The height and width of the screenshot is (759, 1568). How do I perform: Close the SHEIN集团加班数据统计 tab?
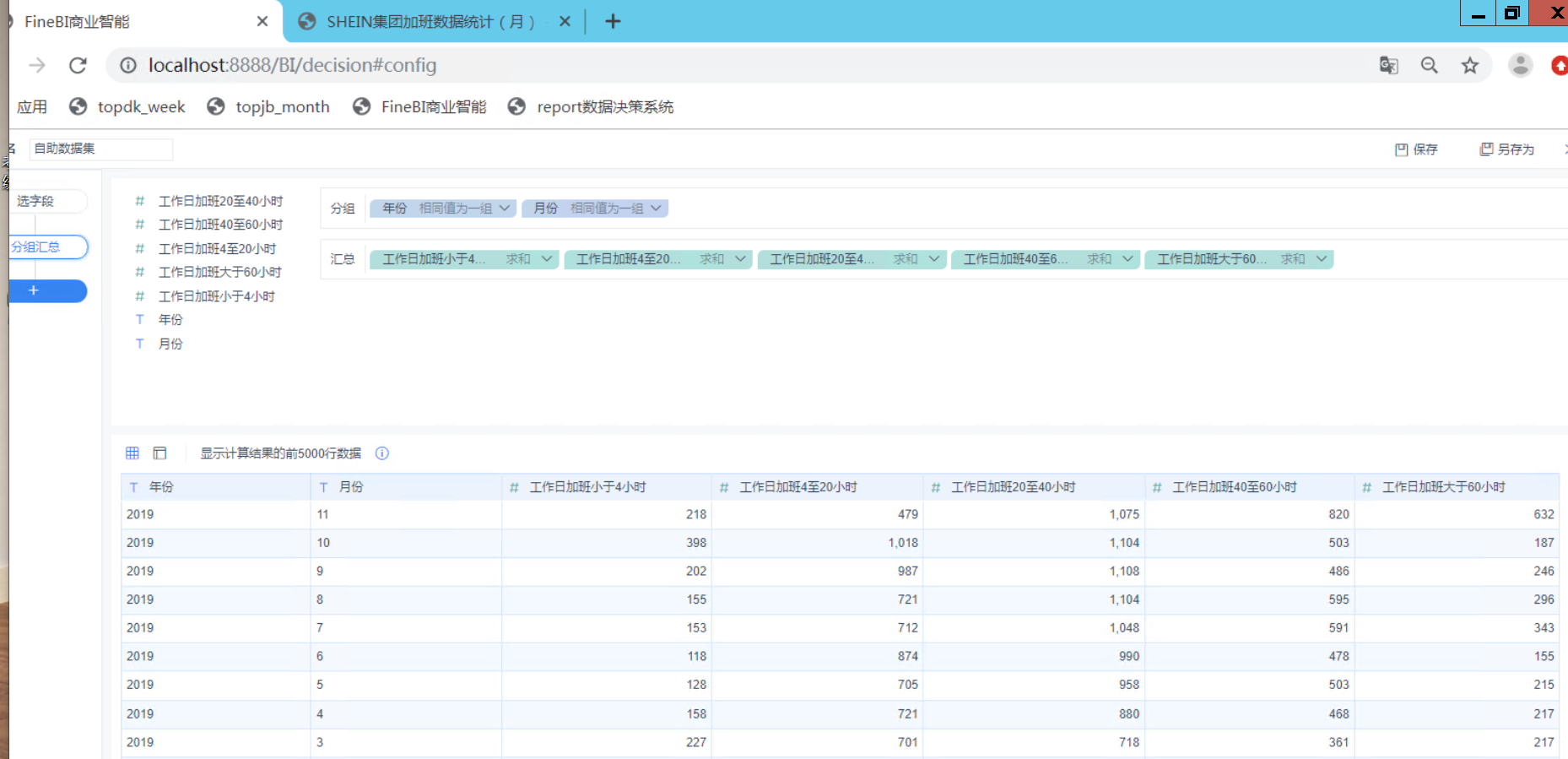click(x=565, y=21)
